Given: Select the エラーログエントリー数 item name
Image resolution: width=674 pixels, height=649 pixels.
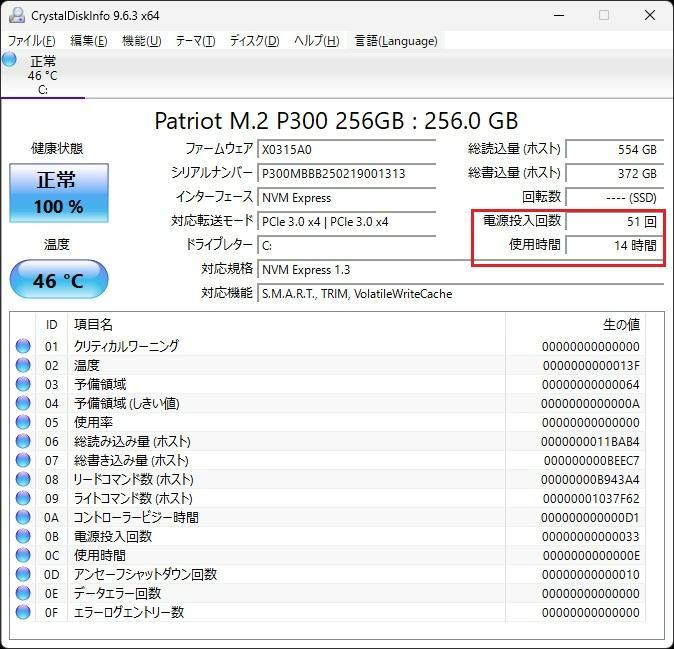Looking at the screenshot, I should [x=129, y=612].
